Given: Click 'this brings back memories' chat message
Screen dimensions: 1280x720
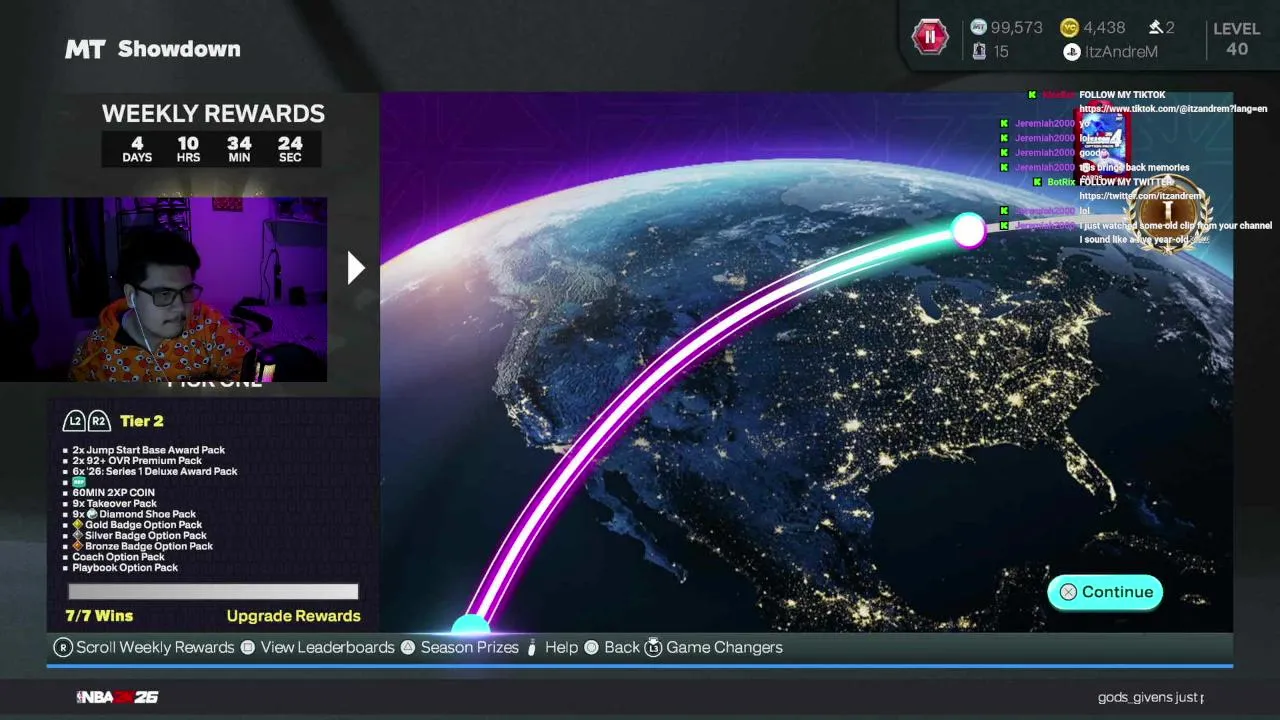Looking at the screenshot, I should point(1135,167).
